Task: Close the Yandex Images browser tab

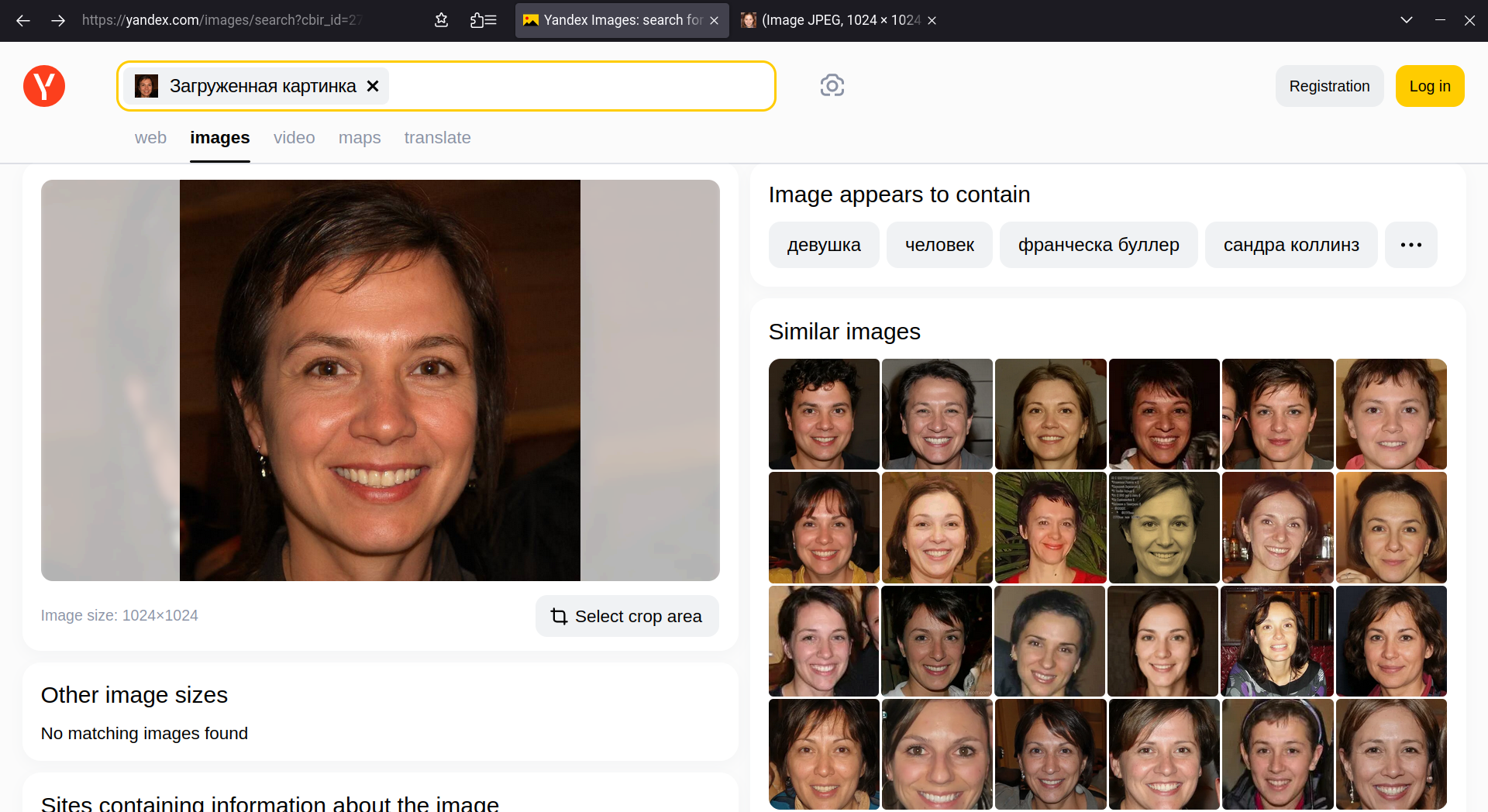Action: point(714,20)
